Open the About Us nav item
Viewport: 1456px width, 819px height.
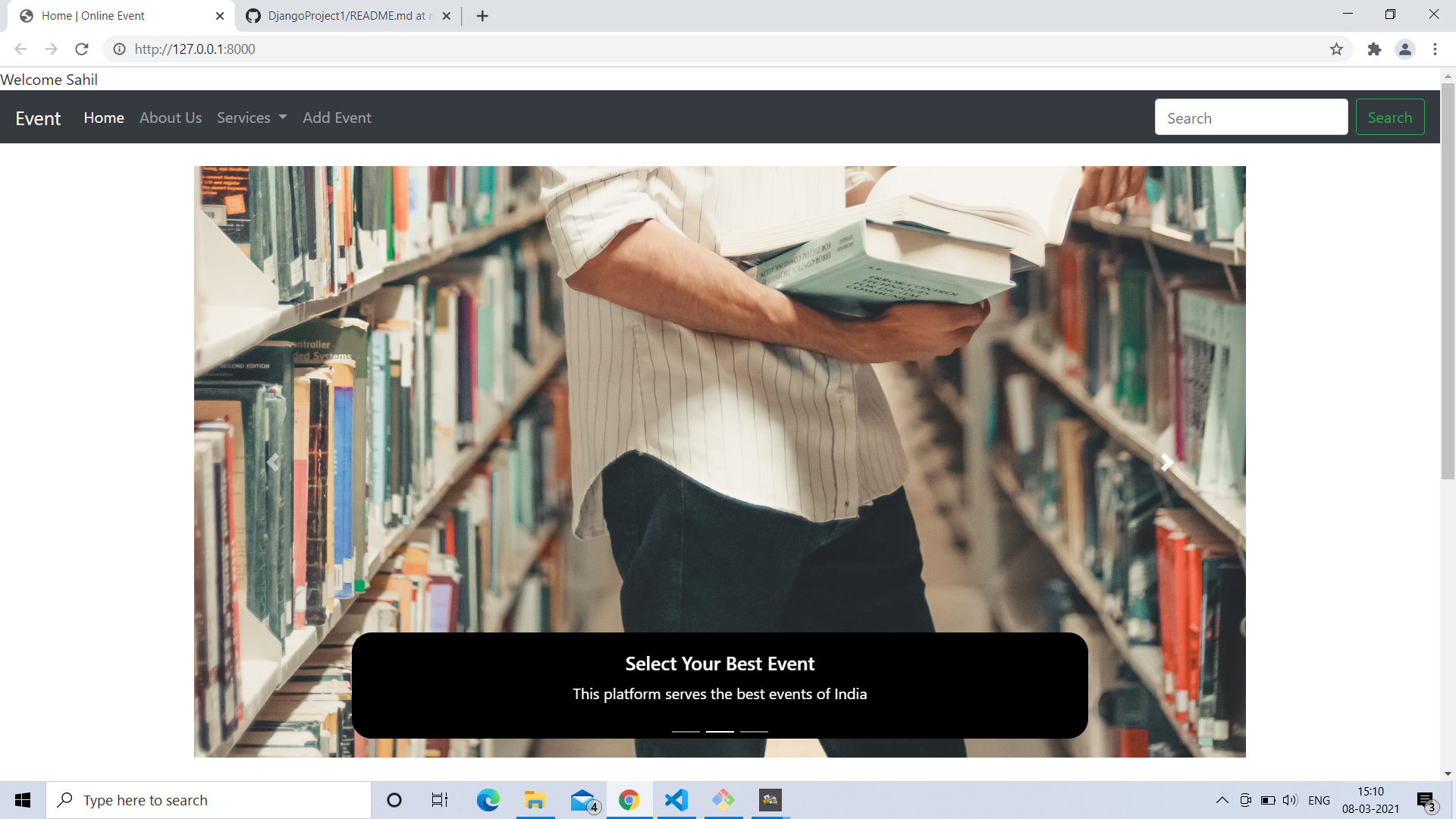coord(171,118)
